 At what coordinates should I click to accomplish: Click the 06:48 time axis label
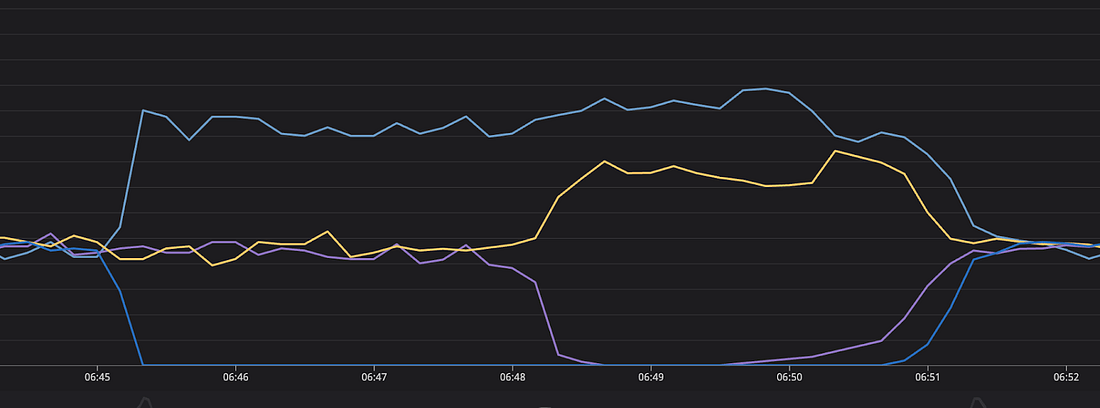(x=512, y=376)
